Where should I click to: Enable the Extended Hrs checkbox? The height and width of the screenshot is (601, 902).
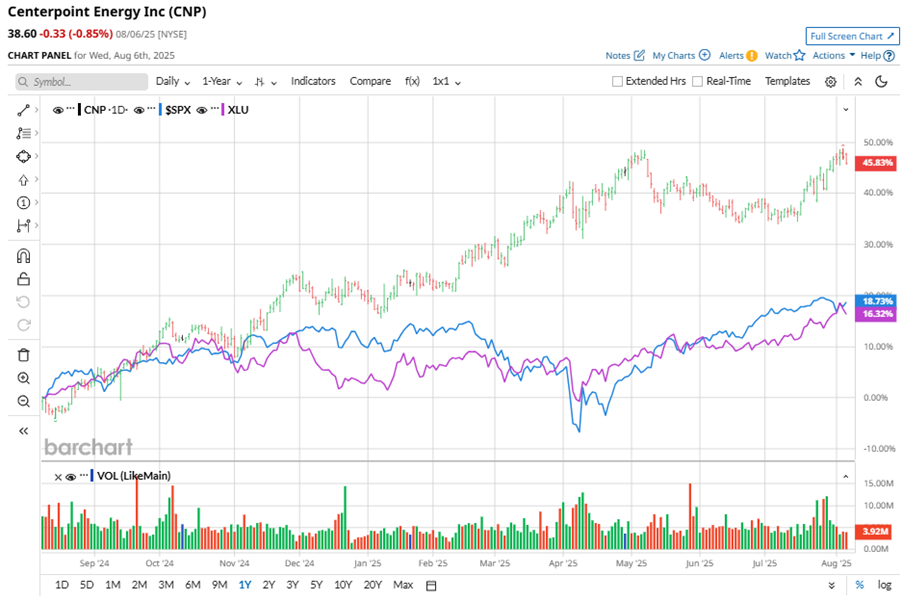click(x=617, y=82)
